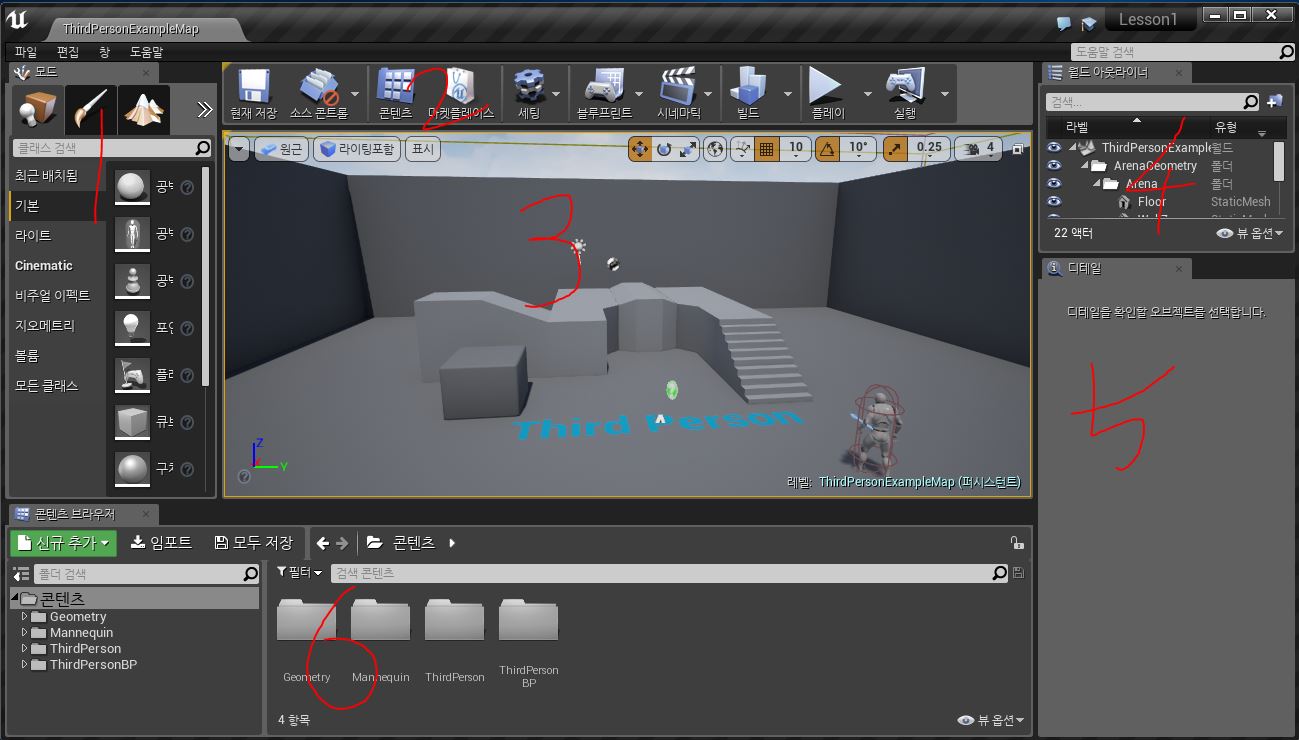Open the viewport options dropdown arrow

click(239, 149)
